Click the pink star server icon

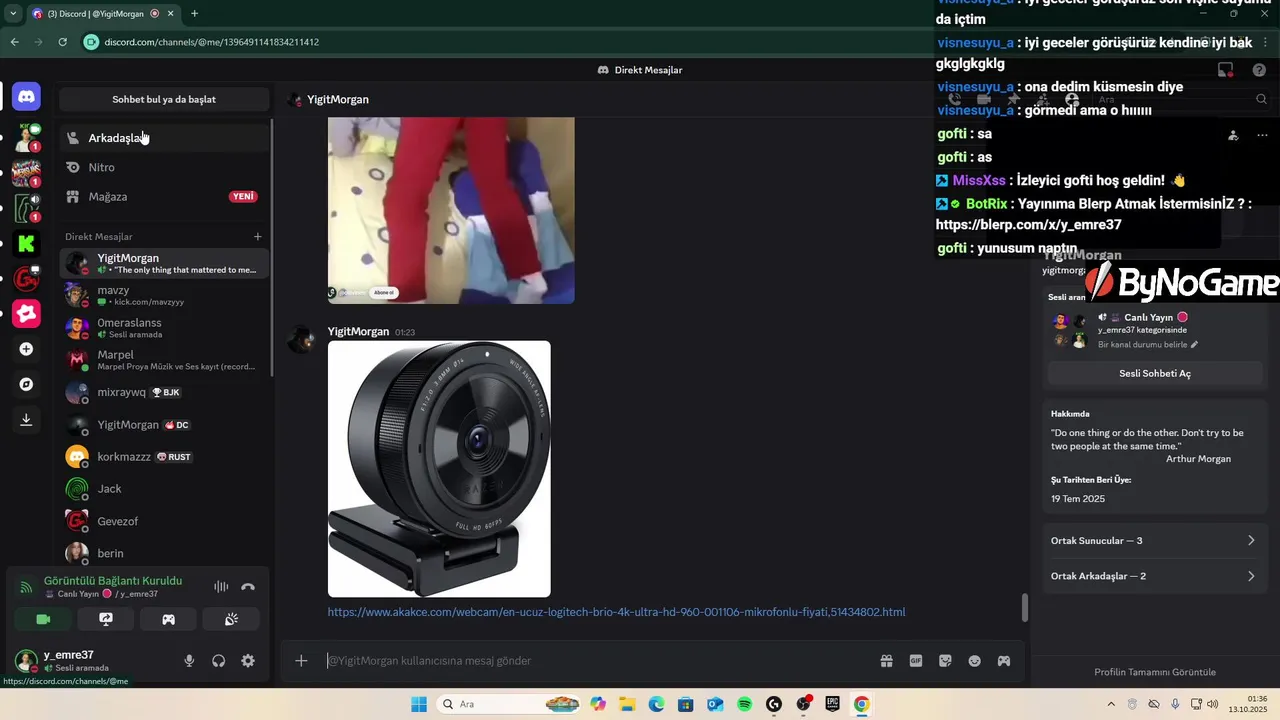pos(27,313)
